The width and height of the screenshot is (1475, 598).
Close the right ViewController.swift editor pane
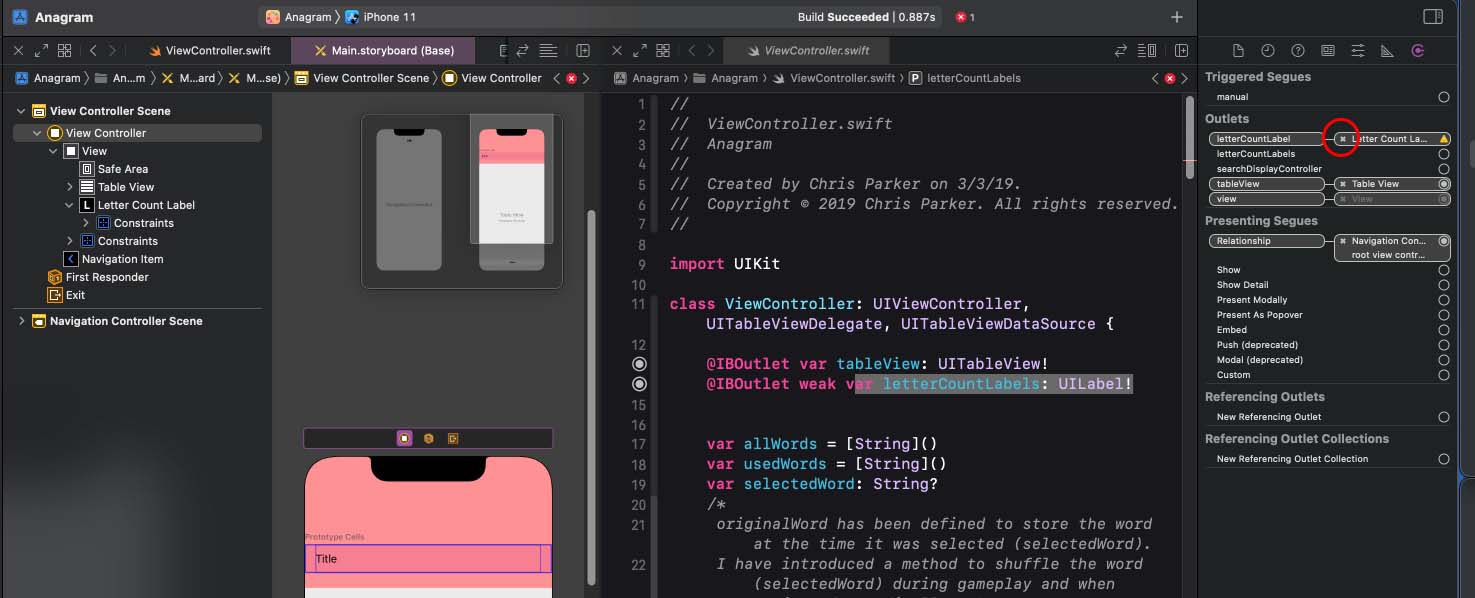(617, 50)
